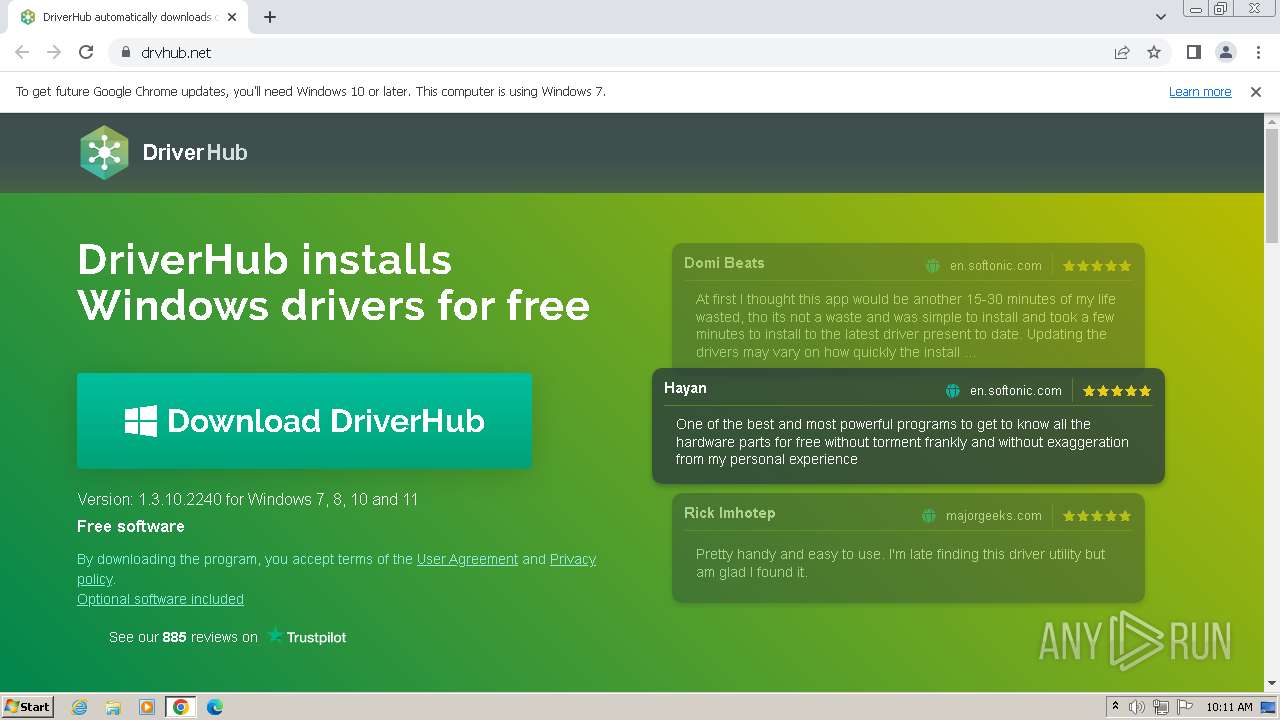Click the taskbar clock showing 10:11 AM

(1229, 707)
